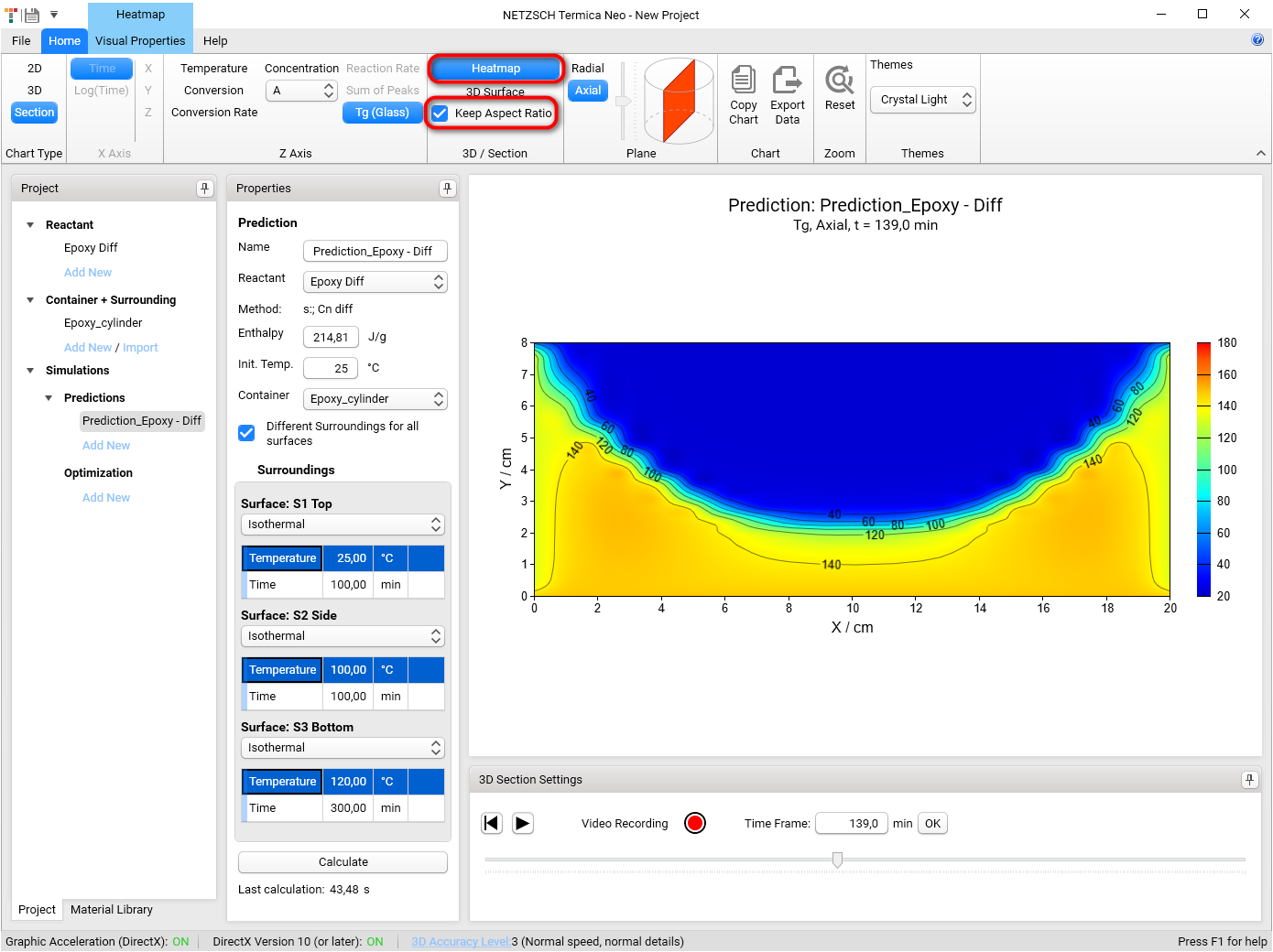This screenshot has width=1273, height=952.
Task: Open the Themes Crystal Light dropdown
Action: pyautogui.click(x=923, y=100)
